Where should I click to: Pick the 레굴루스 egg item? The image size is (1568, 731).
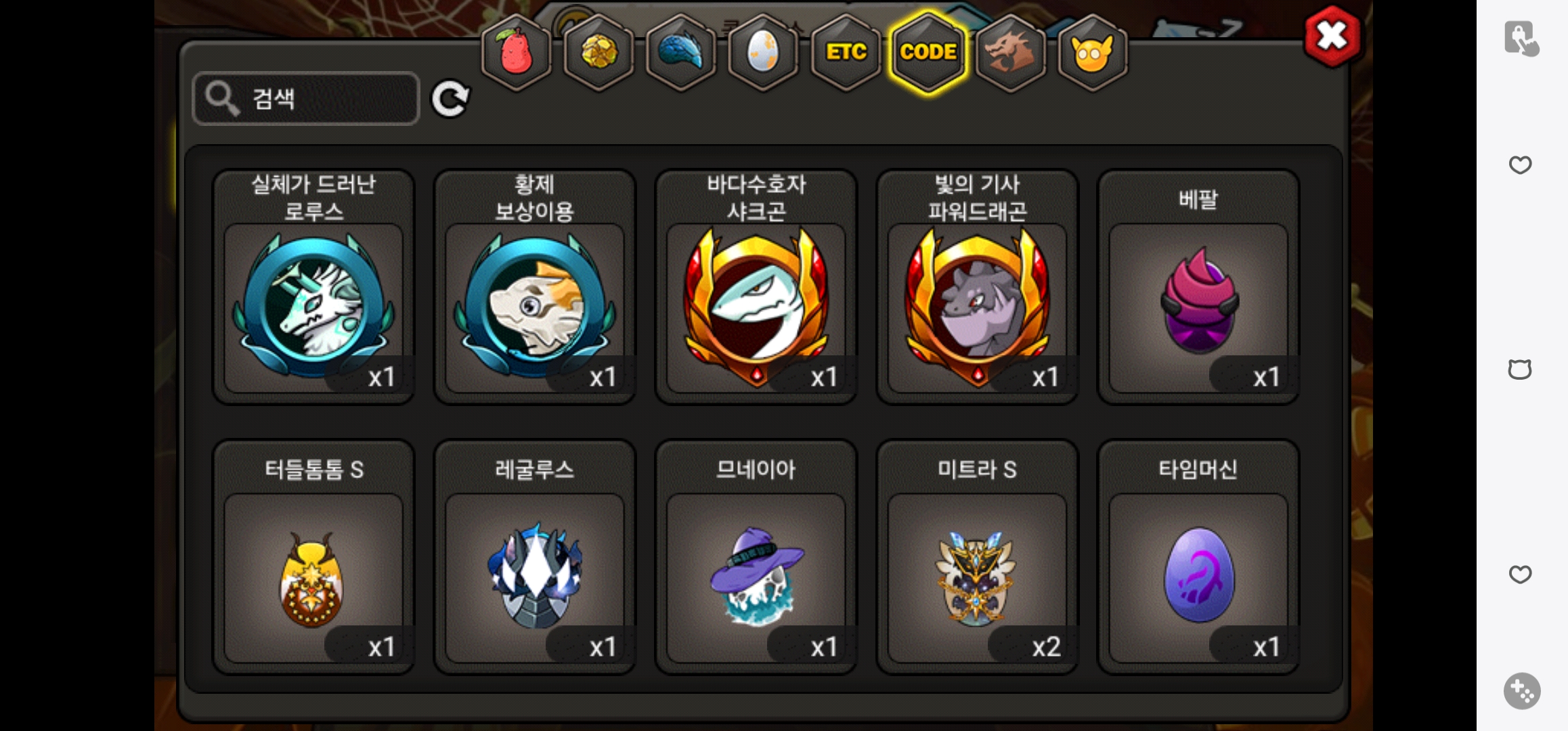click(x=535, y=557)
